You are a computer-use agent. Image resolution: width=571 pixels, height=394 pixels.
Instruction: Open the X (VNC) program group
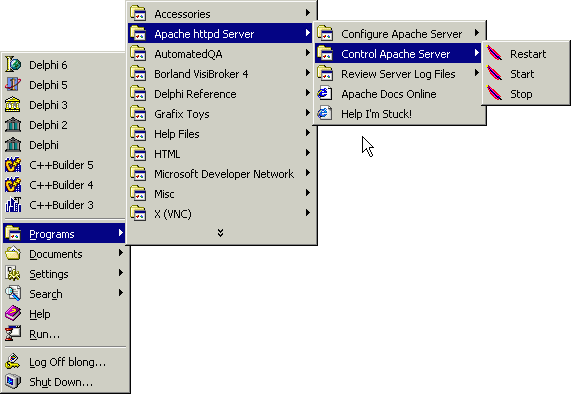click(x=220, y=214)
